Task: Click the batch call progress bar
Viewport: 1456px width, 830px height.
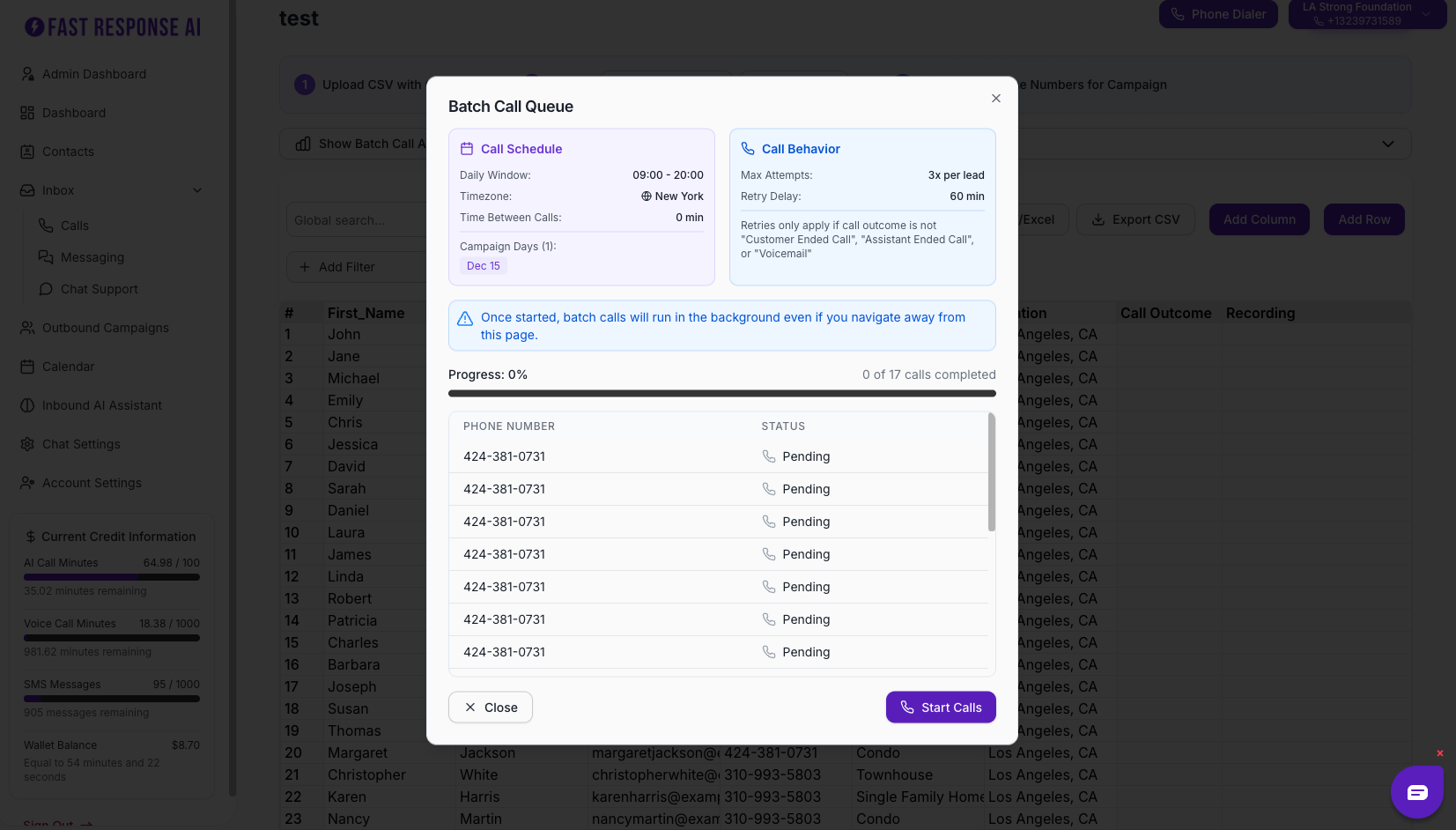Action: tap(721, 394)
